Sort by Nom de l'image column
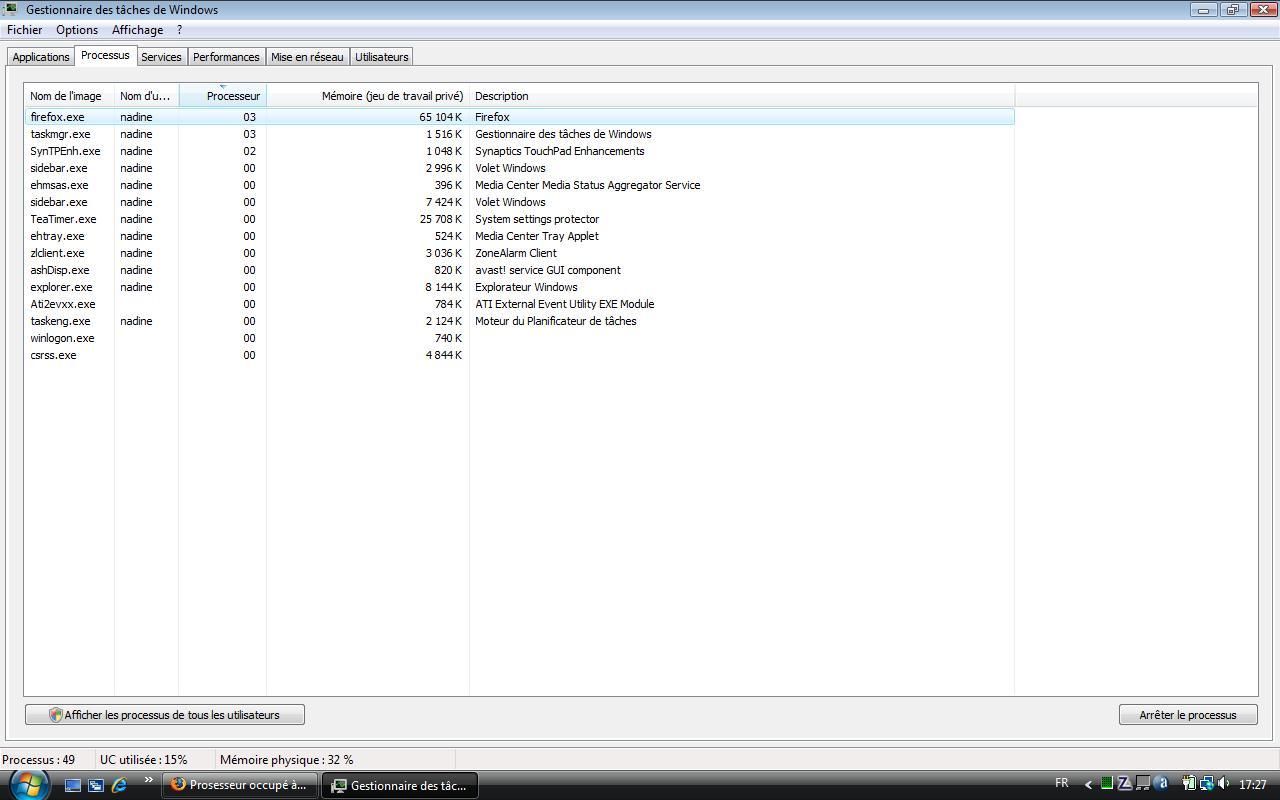Screen dimensions: 1280x800 (69, 96)
